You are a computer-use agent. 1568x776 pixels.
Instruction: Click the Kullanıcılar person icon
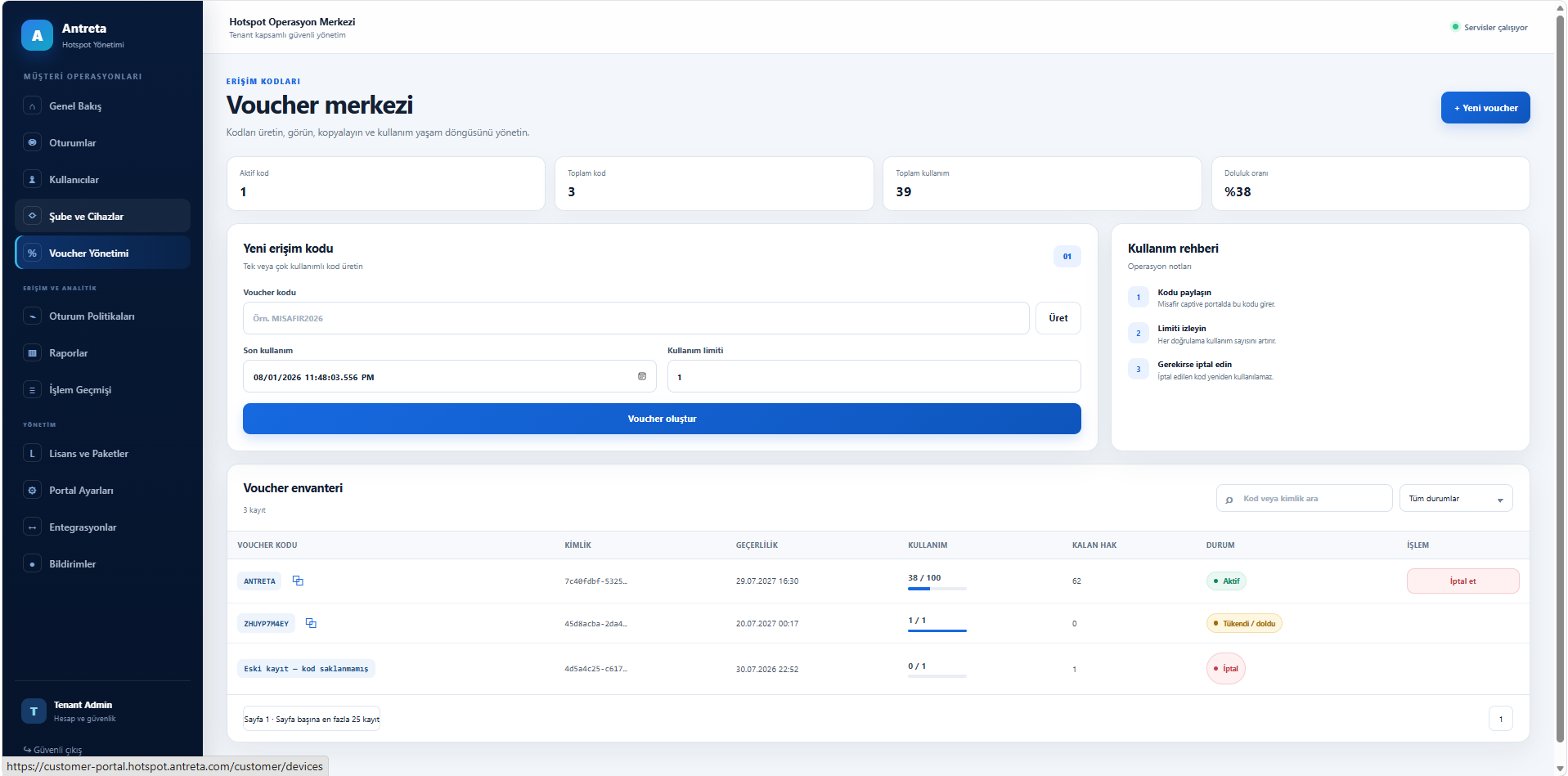click(x=32, y=180)
